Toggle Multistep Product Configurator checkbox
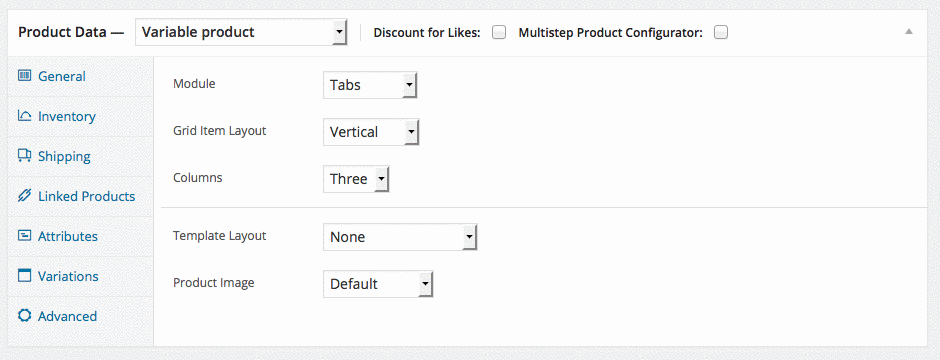Screen dimensions: 940x360 point(721,32)
